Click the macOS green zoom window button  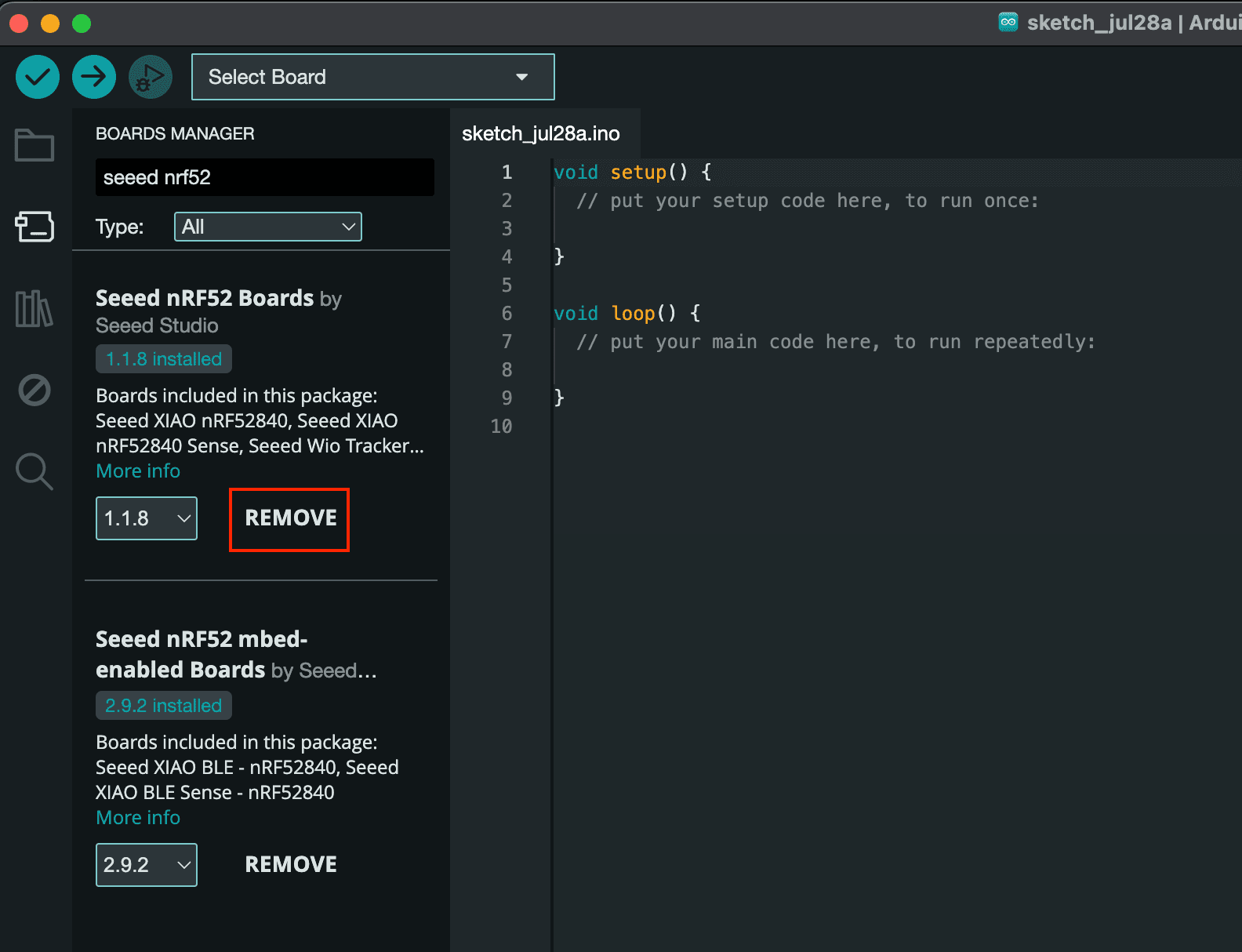(82, 24)
